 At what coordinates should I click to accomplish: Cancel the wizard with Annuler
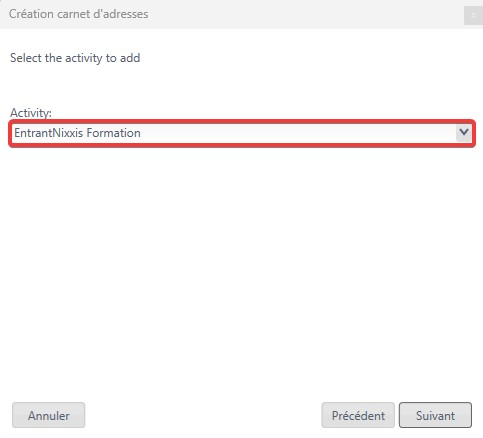tap(49, 415)
